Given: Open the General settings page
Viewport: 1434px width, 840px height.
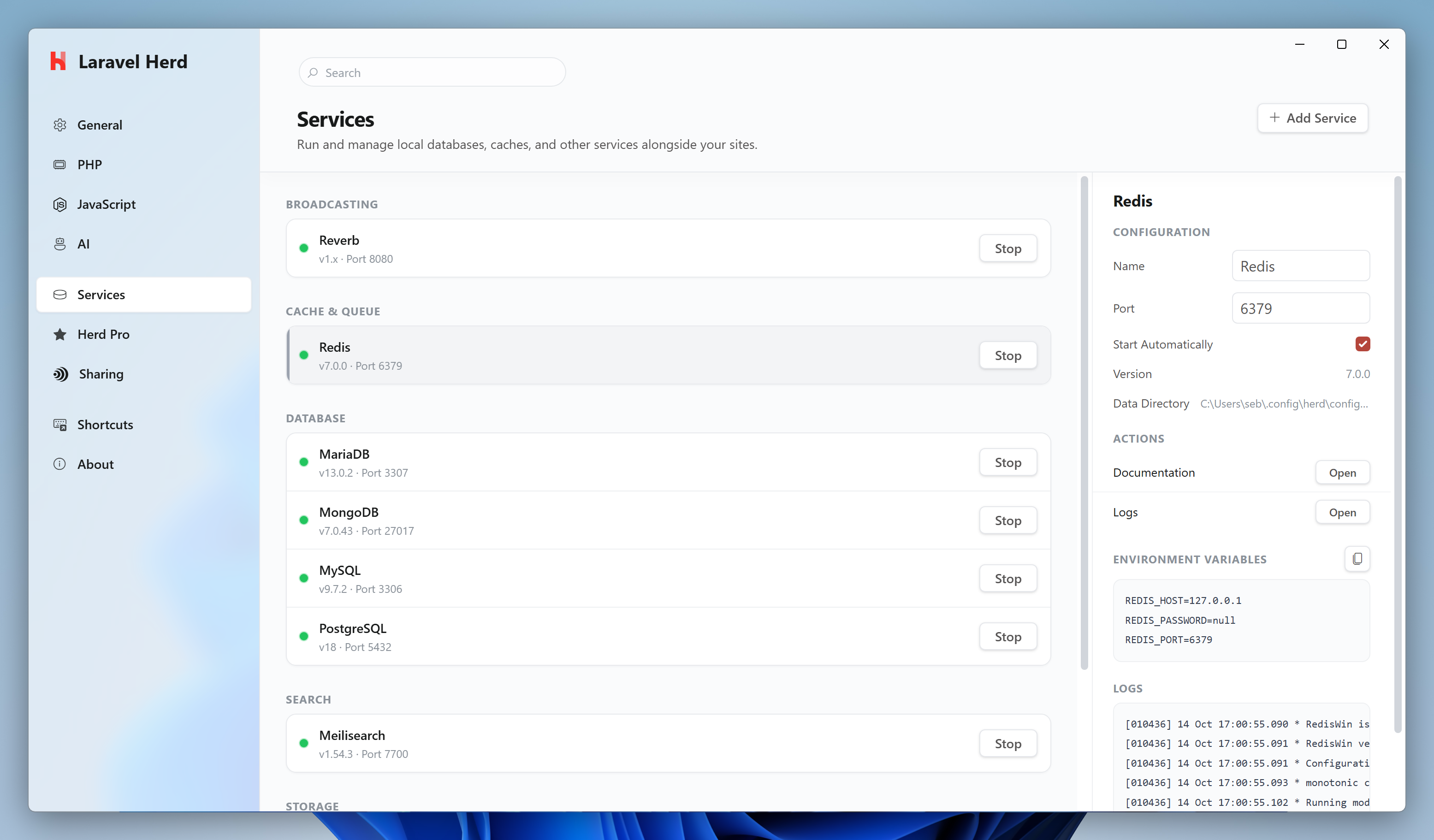Looking at the screenshot, I should pos(143,124).
